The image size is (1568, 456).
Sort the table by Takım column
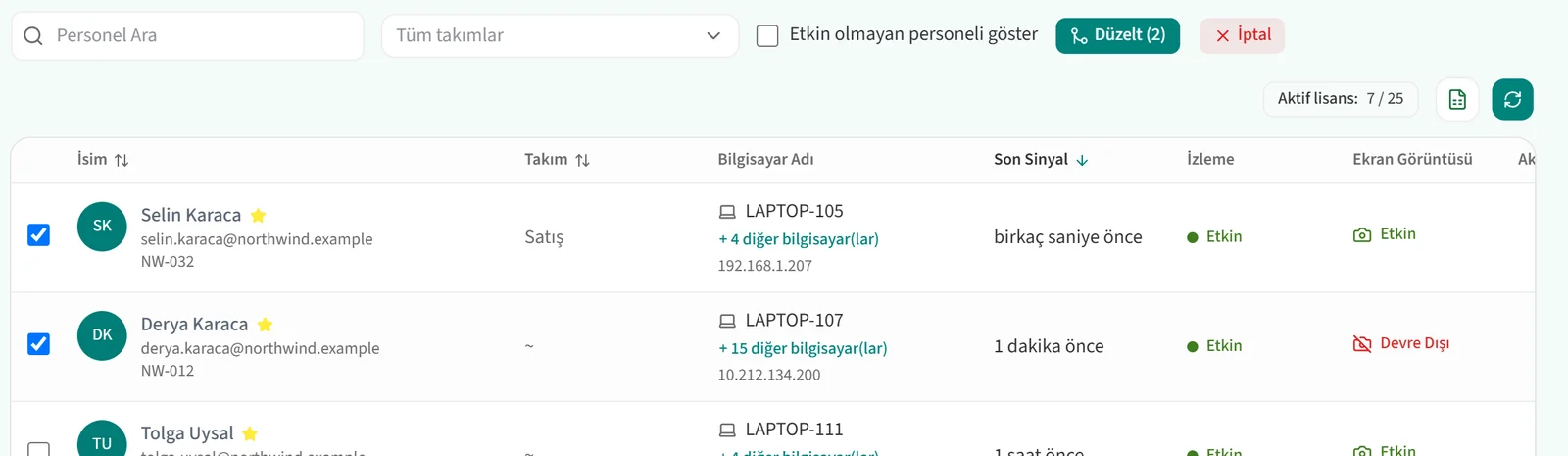click(x=557, y=159)
